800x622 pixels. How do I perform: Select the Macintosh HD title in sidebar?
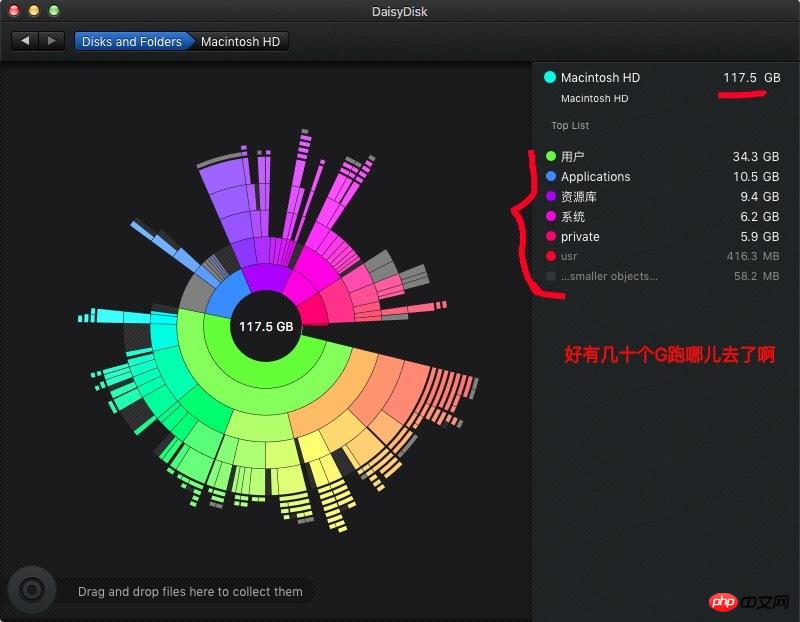click(x=600, y=78)
